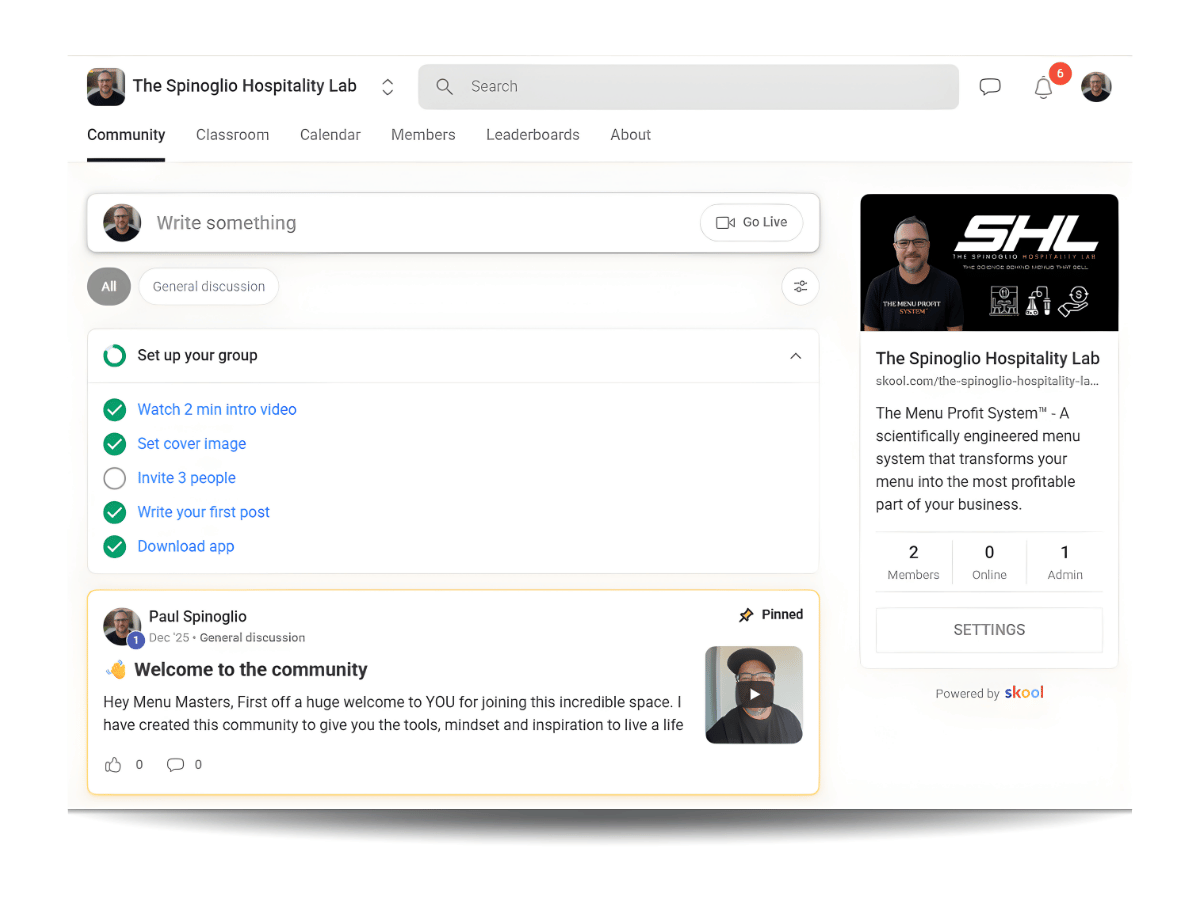Open notifications bell with 6 badge
1200x900 pixels.
(x=1044, y=87)
